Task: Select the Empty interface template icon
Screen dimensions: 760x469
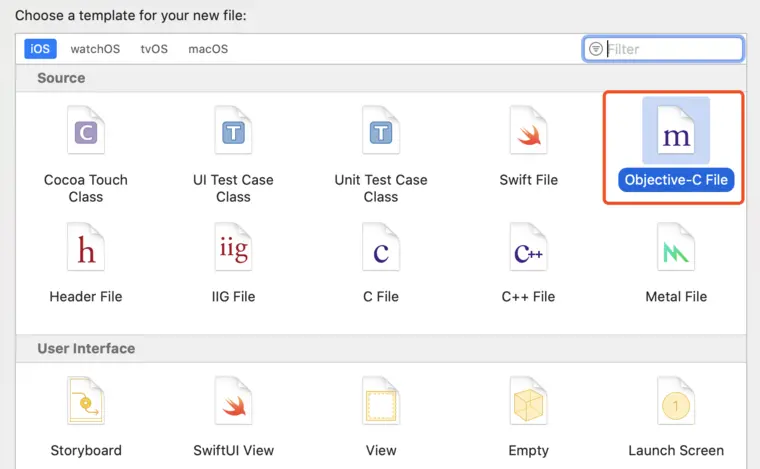Action: click(x=528, y=402)
